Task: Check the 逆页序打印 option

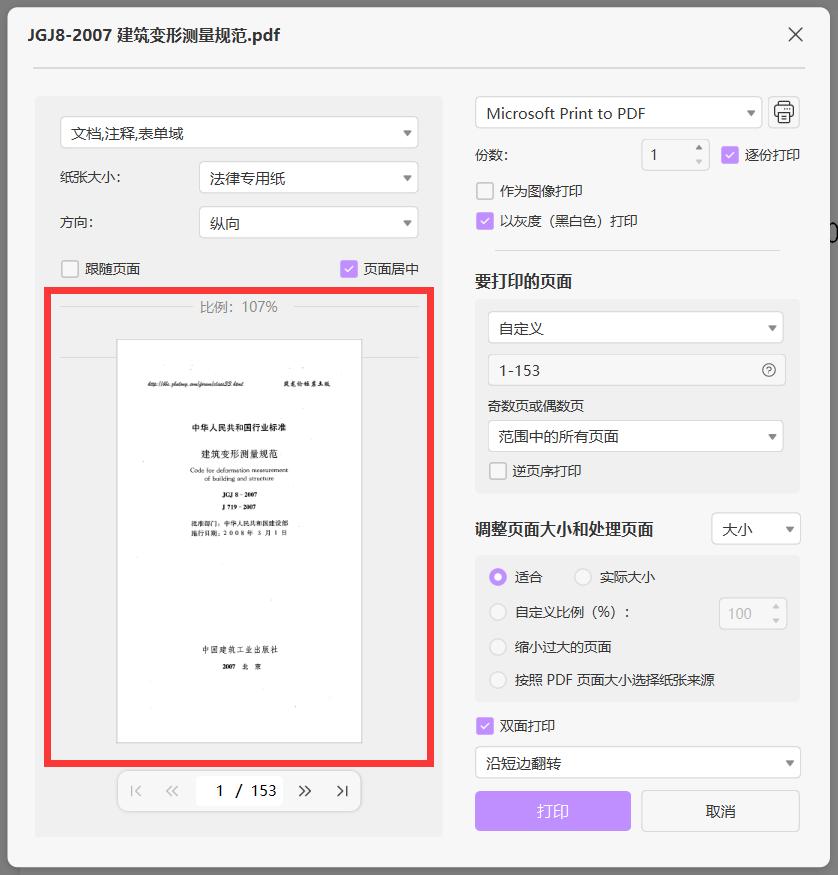Action: 497,471
